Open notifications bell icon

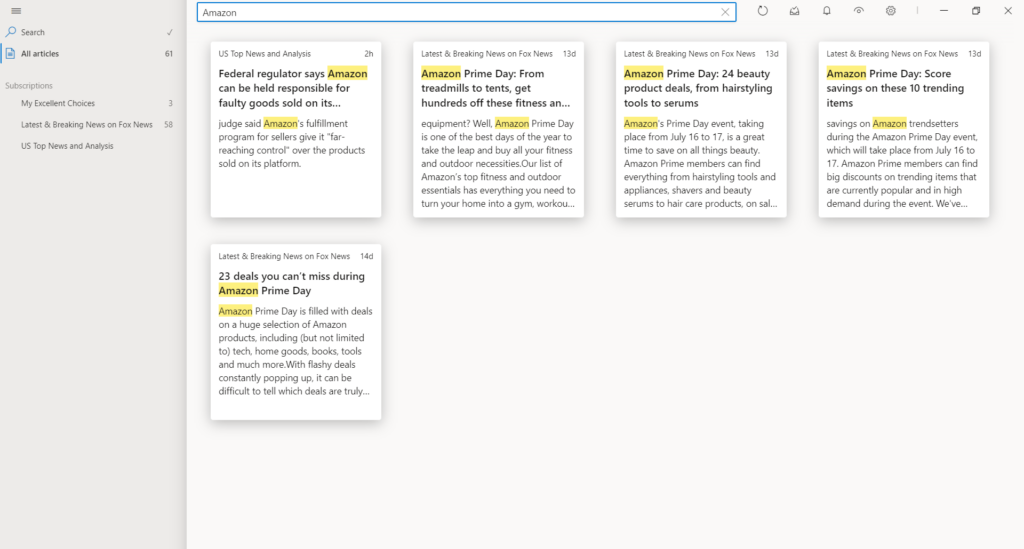(826, 11)
